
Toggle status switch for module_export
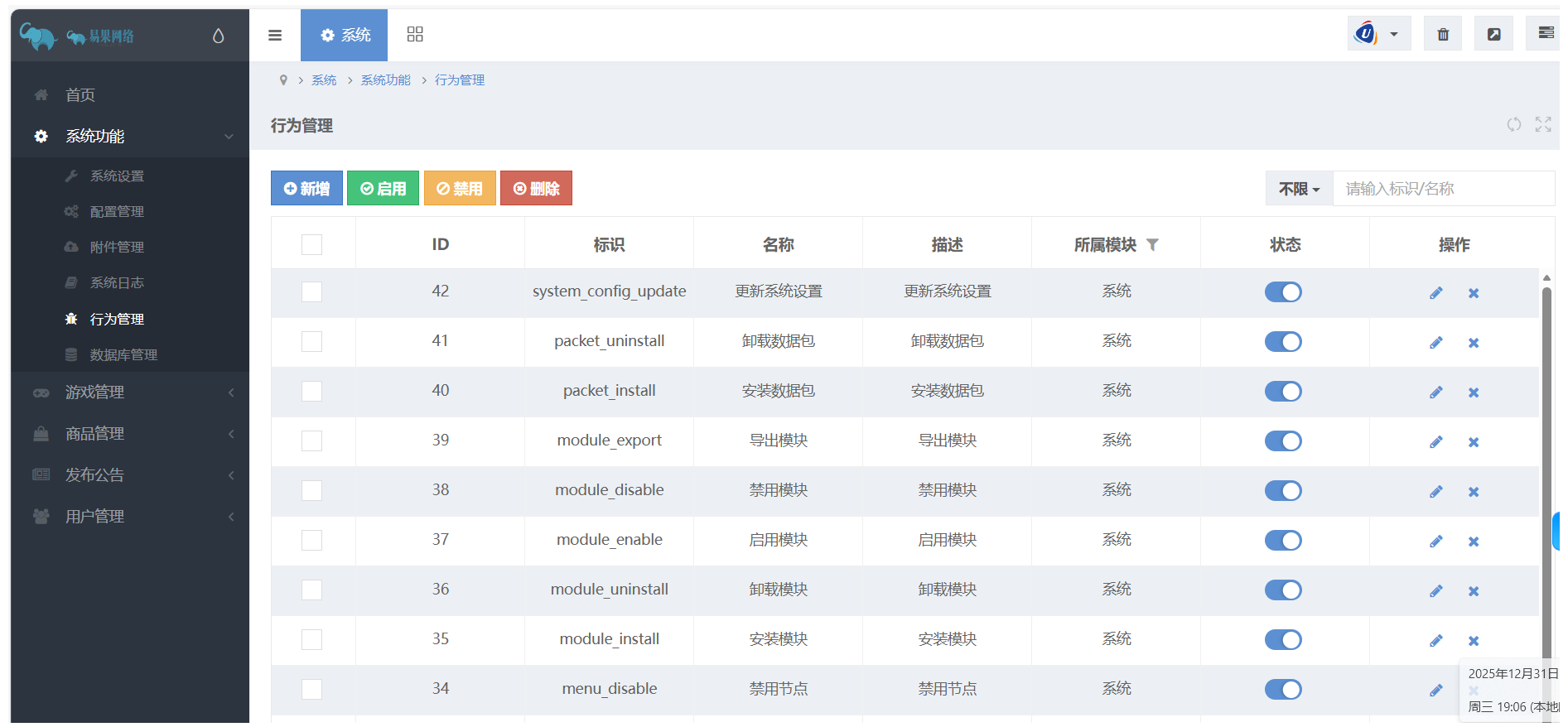(x=1282, y=441)
